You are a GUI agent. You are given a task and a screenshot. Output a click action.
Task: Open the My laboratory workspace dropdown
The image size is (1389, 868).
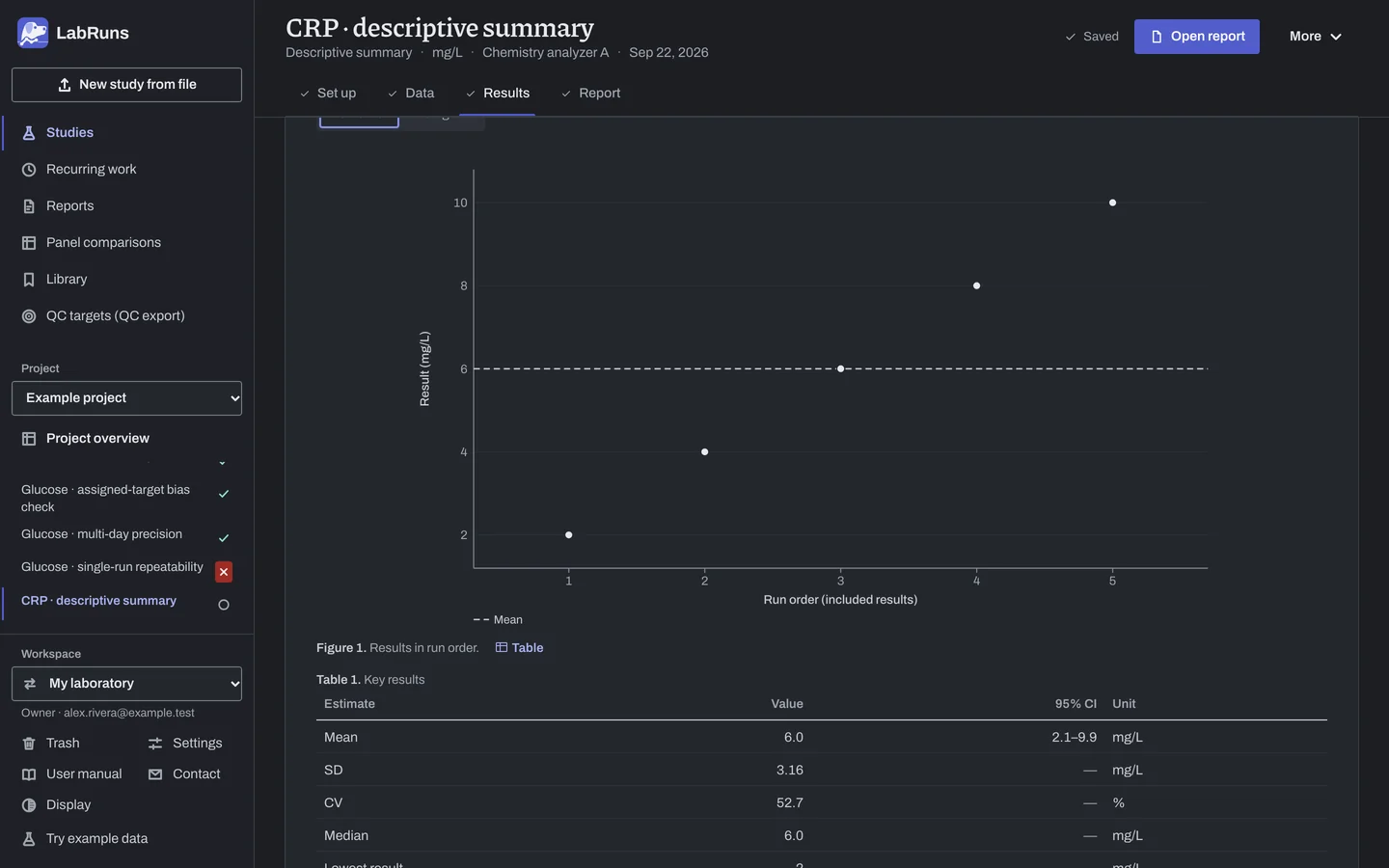126,684
